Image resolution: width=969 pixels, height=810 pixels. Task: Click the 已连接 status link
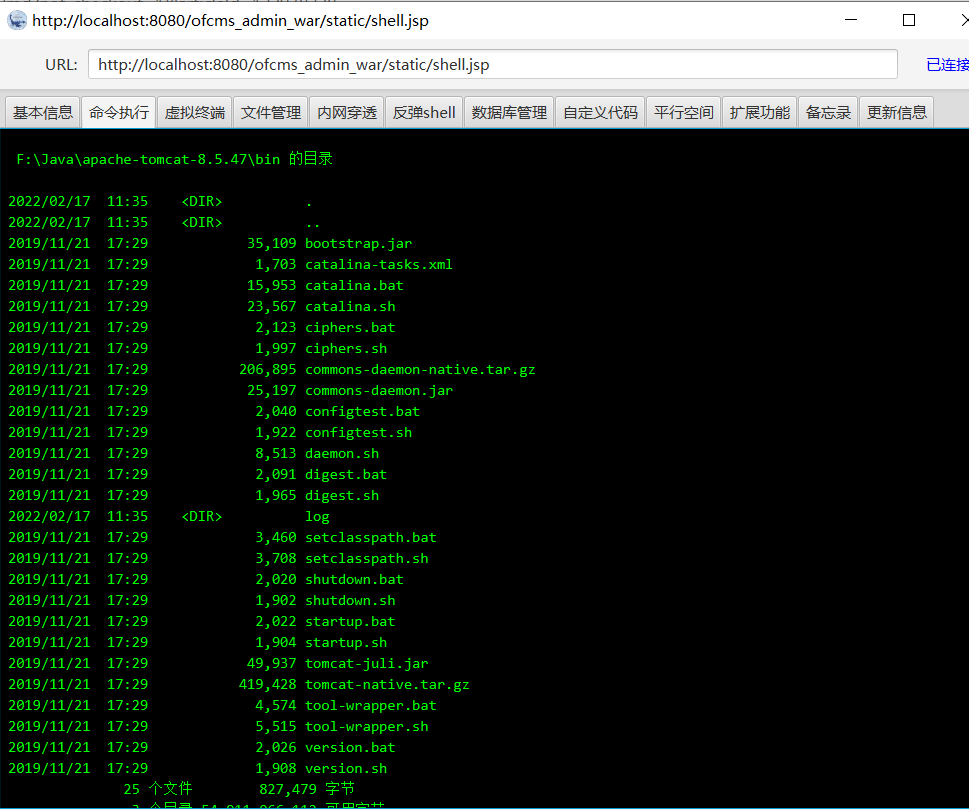(x=947, y=64)
